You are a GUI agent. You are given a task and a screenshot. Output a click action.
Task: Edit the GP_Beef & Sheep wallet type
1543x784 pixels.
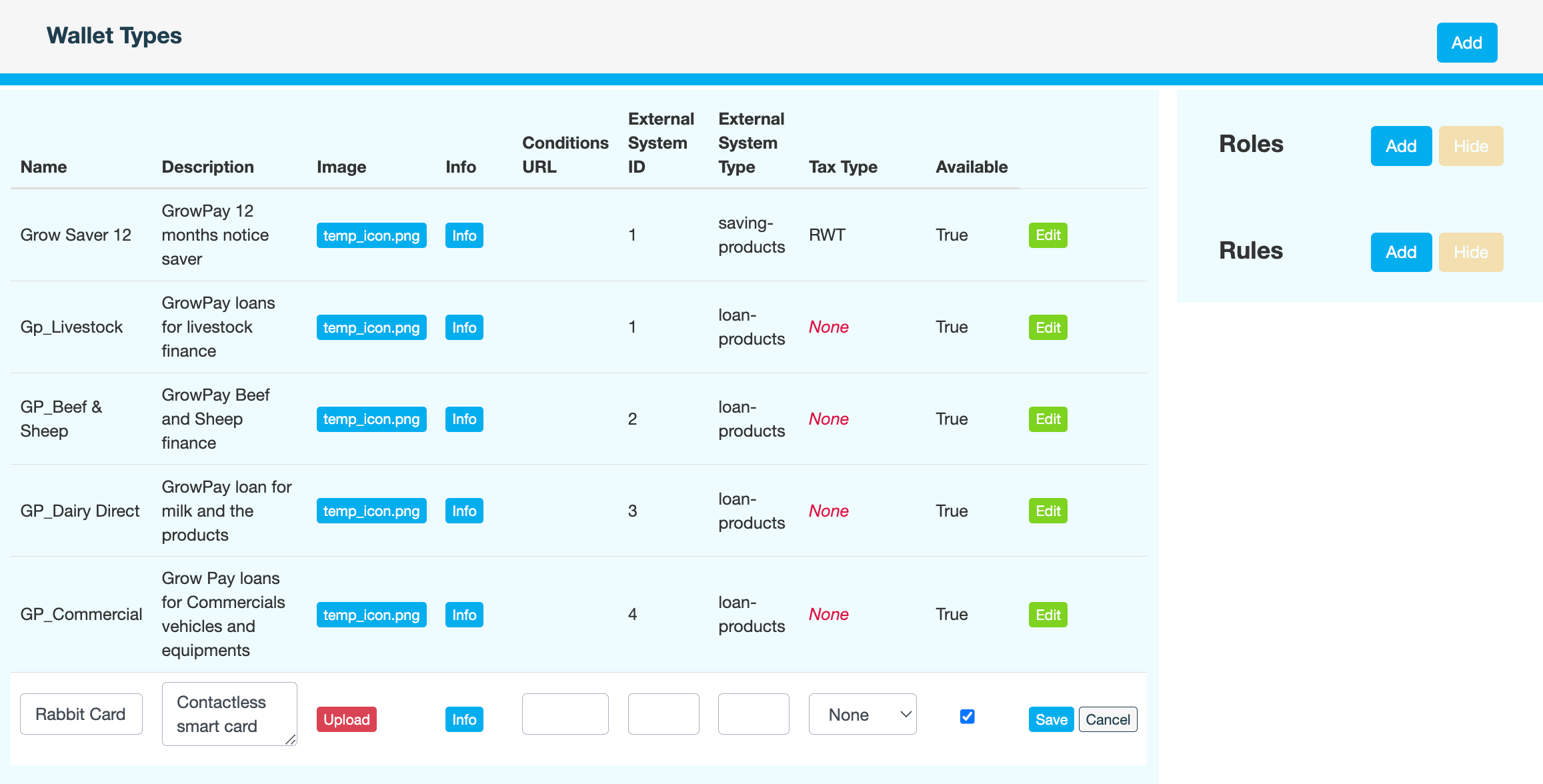point(1048,419)
